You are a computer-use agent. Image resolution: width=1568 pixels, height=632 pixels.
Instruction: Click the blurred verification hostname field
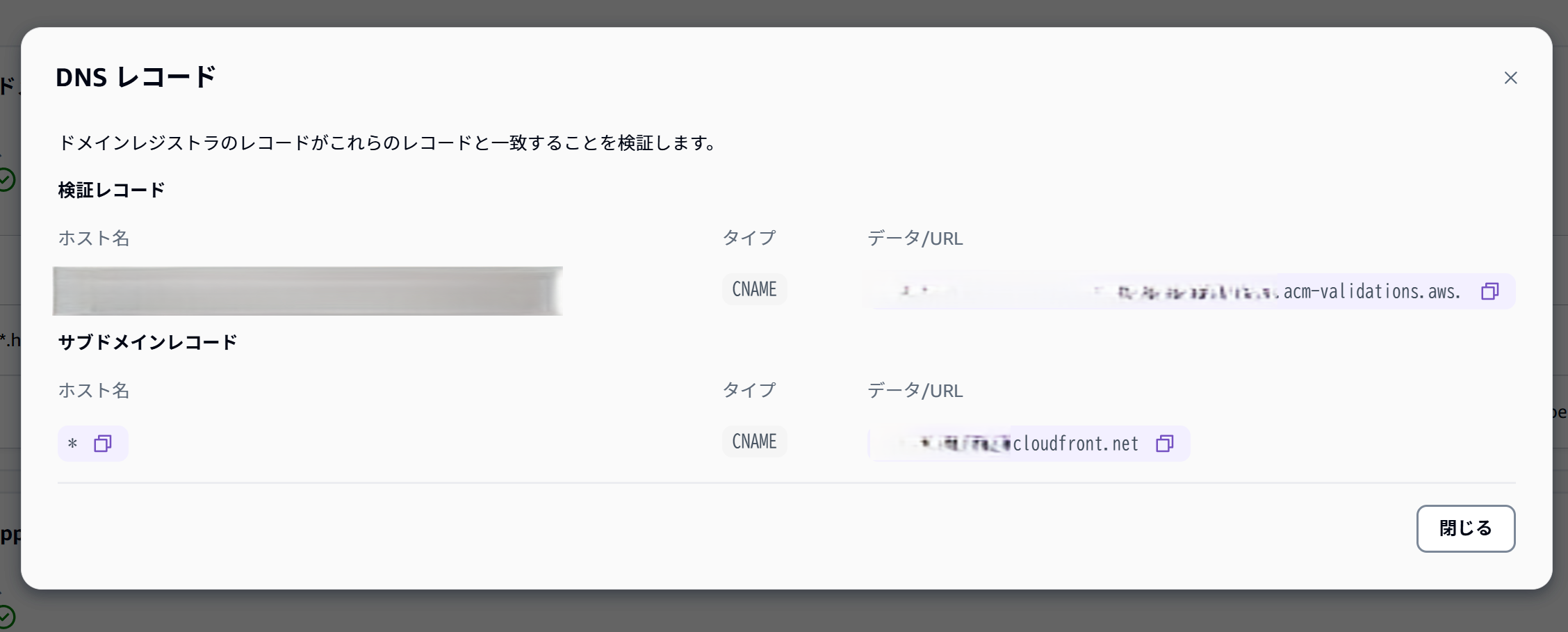[x=307, y=291]
